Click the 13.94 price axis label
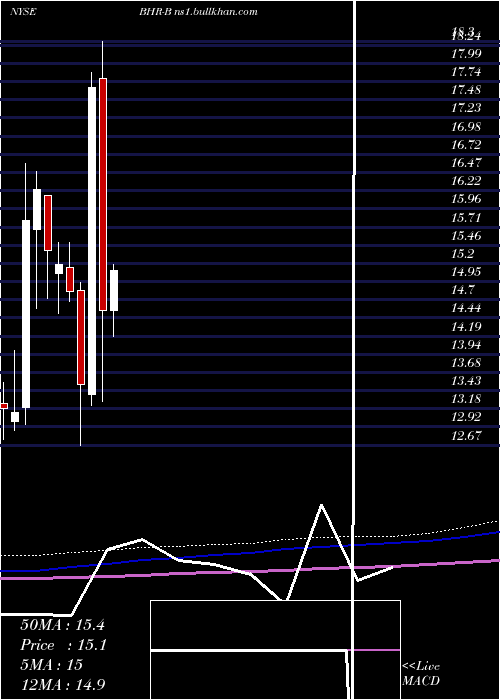 [x=466, y=345]
